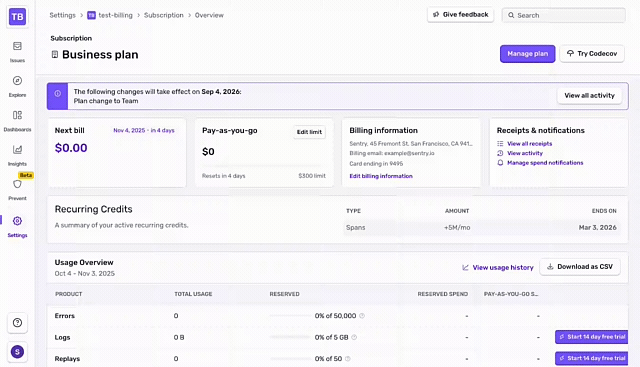Click the bell icon by Manage spend notifications

[x=500, y=162]
